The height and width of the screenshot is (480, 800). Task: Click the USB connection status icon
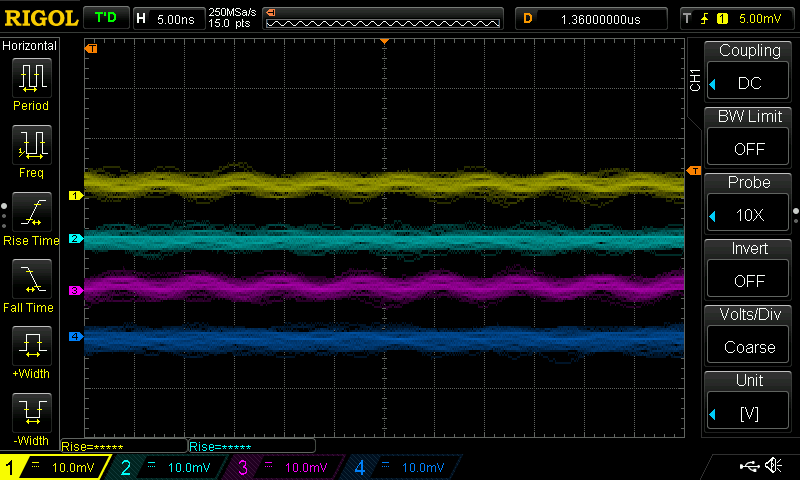[x=748, y=466]
